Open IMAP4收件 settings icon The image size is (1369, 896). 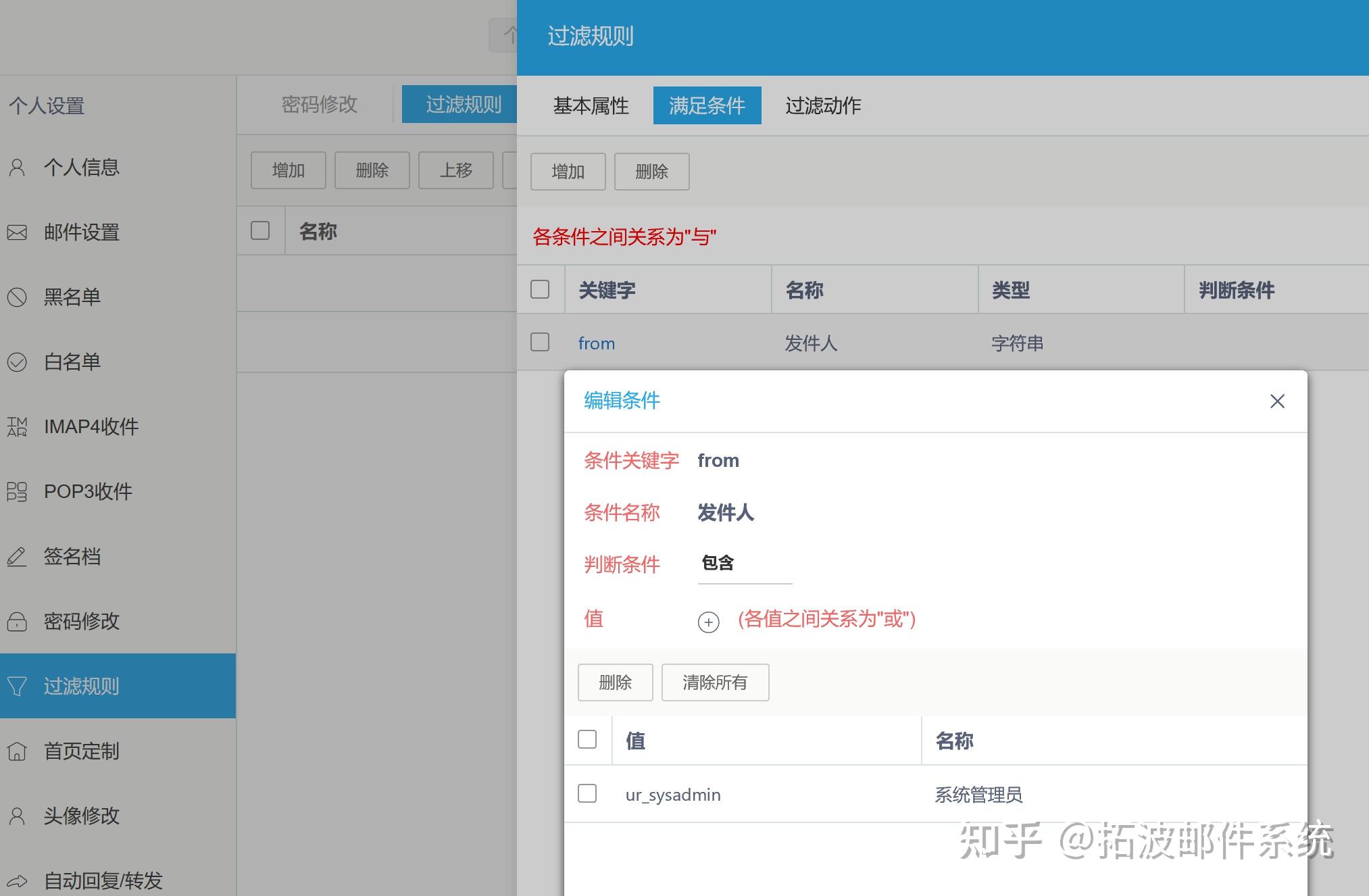point(18,426)
